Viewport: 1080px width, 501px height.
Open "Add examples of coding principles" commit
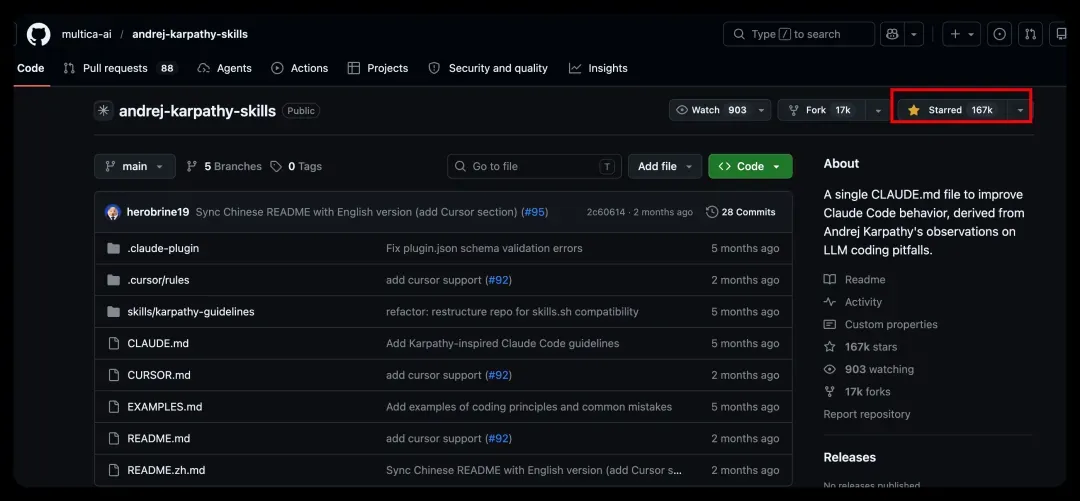[x=529, y=407]
